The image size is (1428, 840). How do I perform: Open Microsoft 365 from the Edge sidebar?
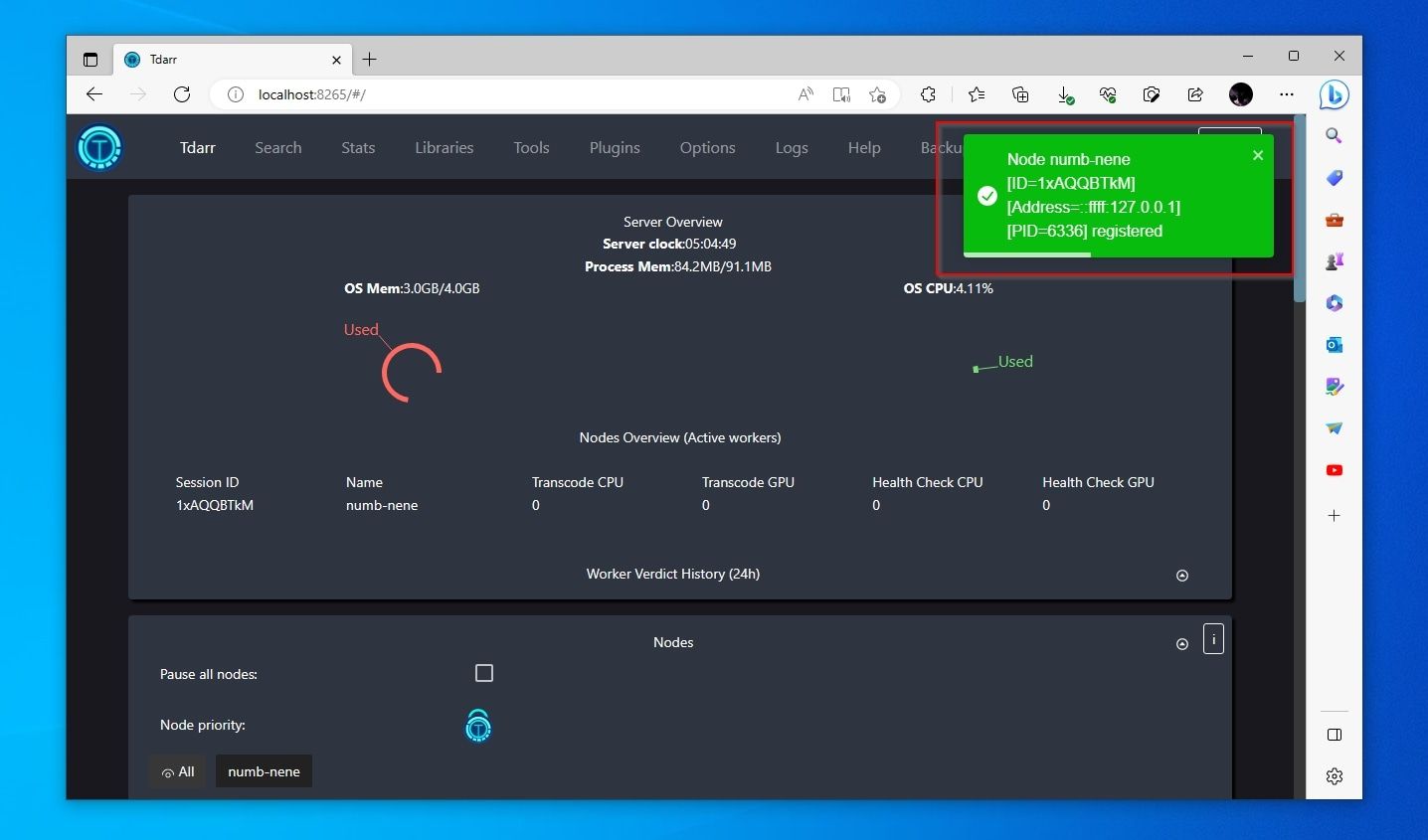pyautogui.click(x=1334, y=302)
